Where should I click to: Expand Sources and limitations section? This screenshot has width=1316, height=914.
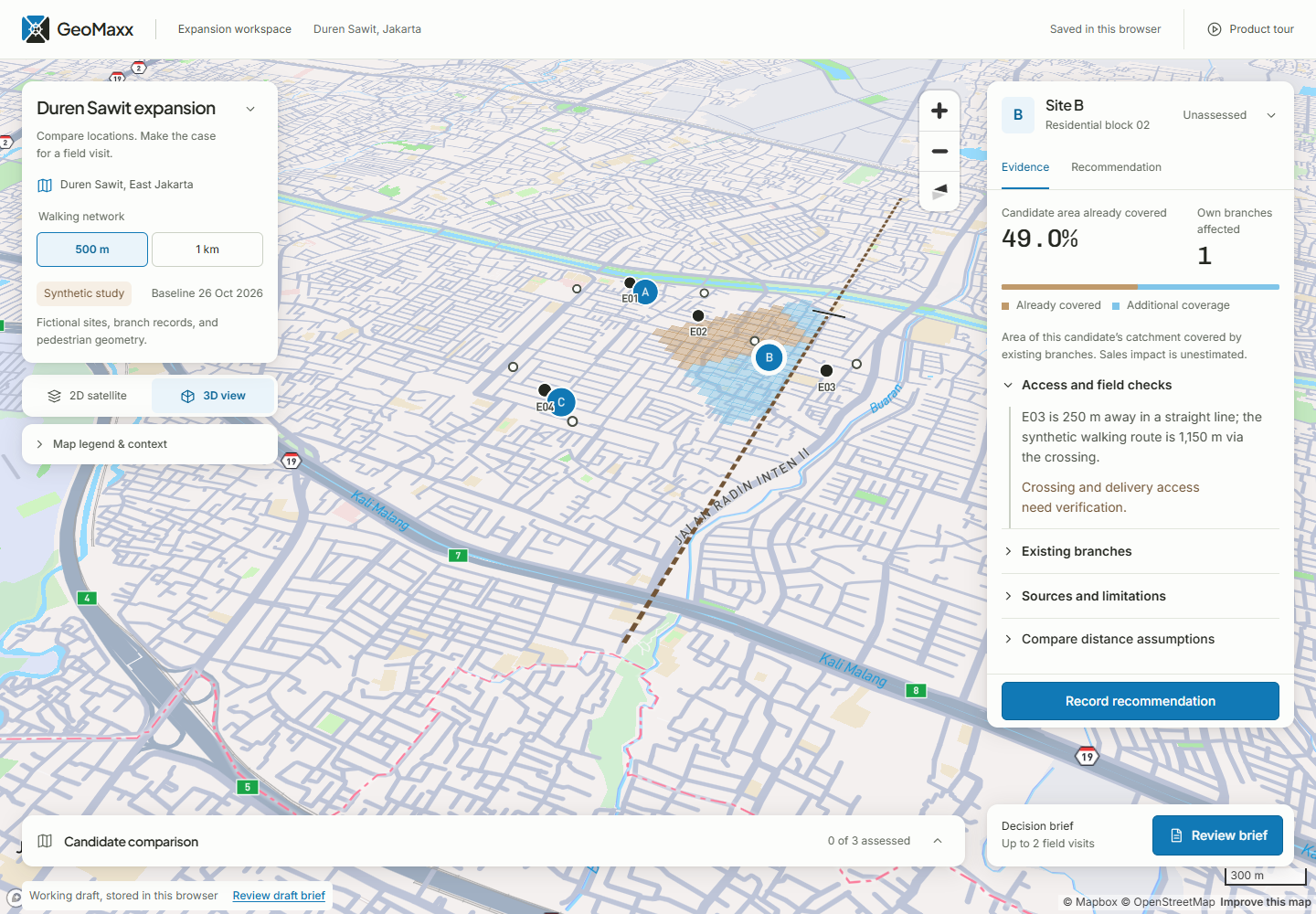point(1141,596)
